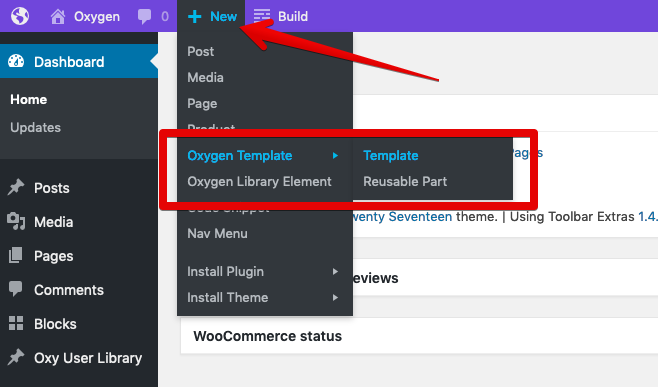Viewport: 658px width, 387px height.
Task: Click the Pages sidebar icon
Action: point(16,255)
